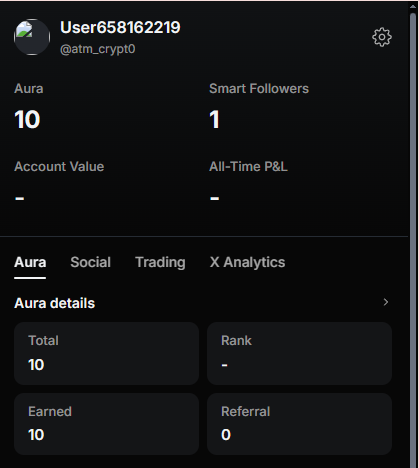Expand Aura details chevron arrow
This screenshot has height=468, width=419.
tap(386, 302)
